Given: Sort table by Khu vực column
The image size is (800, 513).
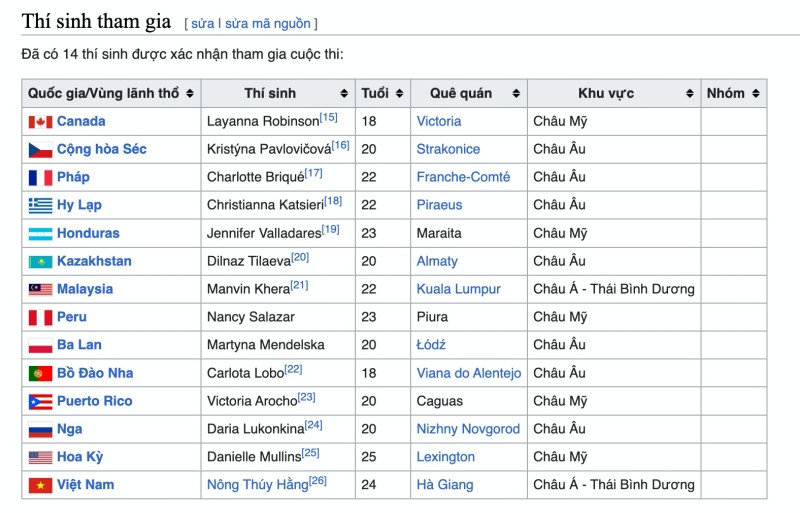Looking at the screenshot, I should (690, 94).
